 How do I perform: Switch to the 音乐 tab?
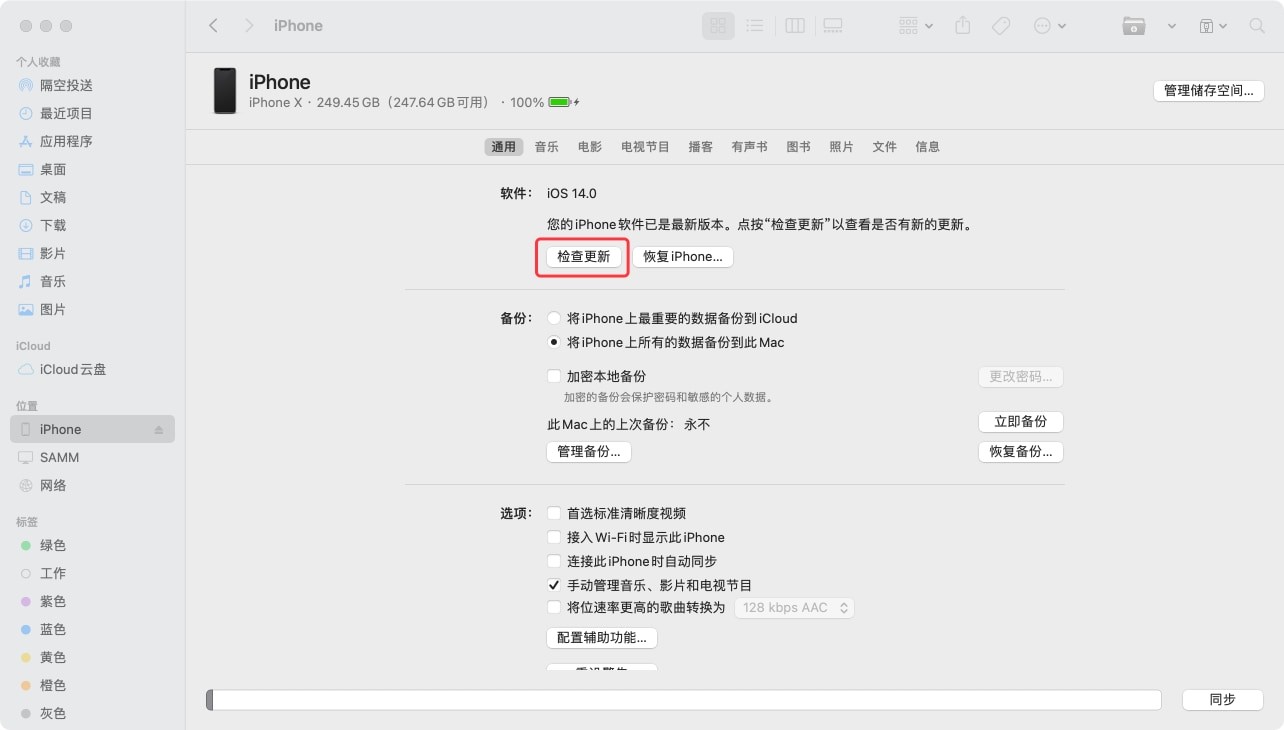click(x=546, y=146)
